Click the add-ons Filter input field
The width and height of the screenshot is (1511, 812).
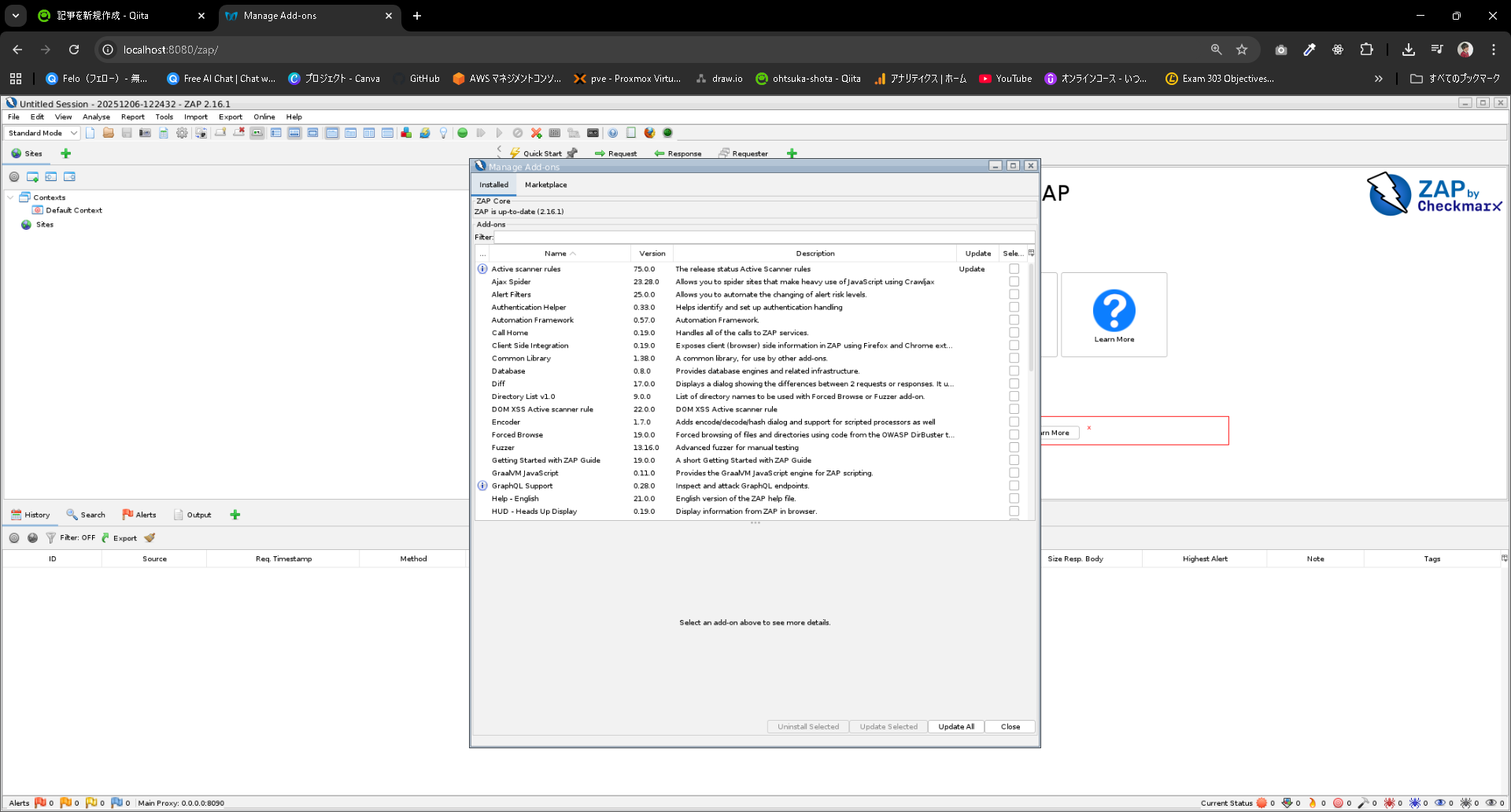pos(764,237)
